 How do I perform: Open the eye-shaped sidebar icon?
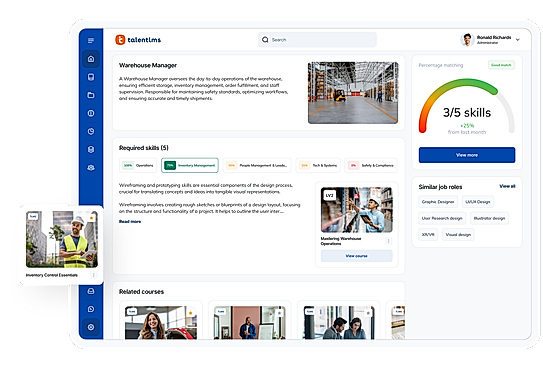pyautogui.click(x=91, y=168)
